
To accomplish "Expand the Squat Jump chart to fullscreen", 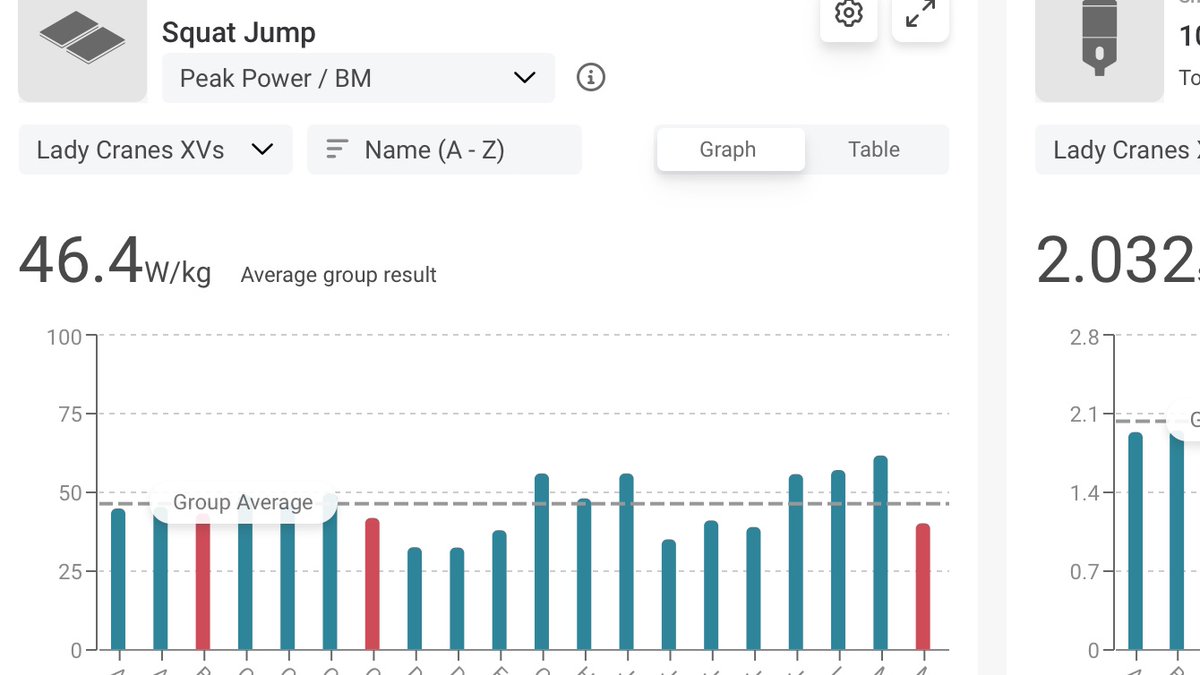I will point(920,14).
